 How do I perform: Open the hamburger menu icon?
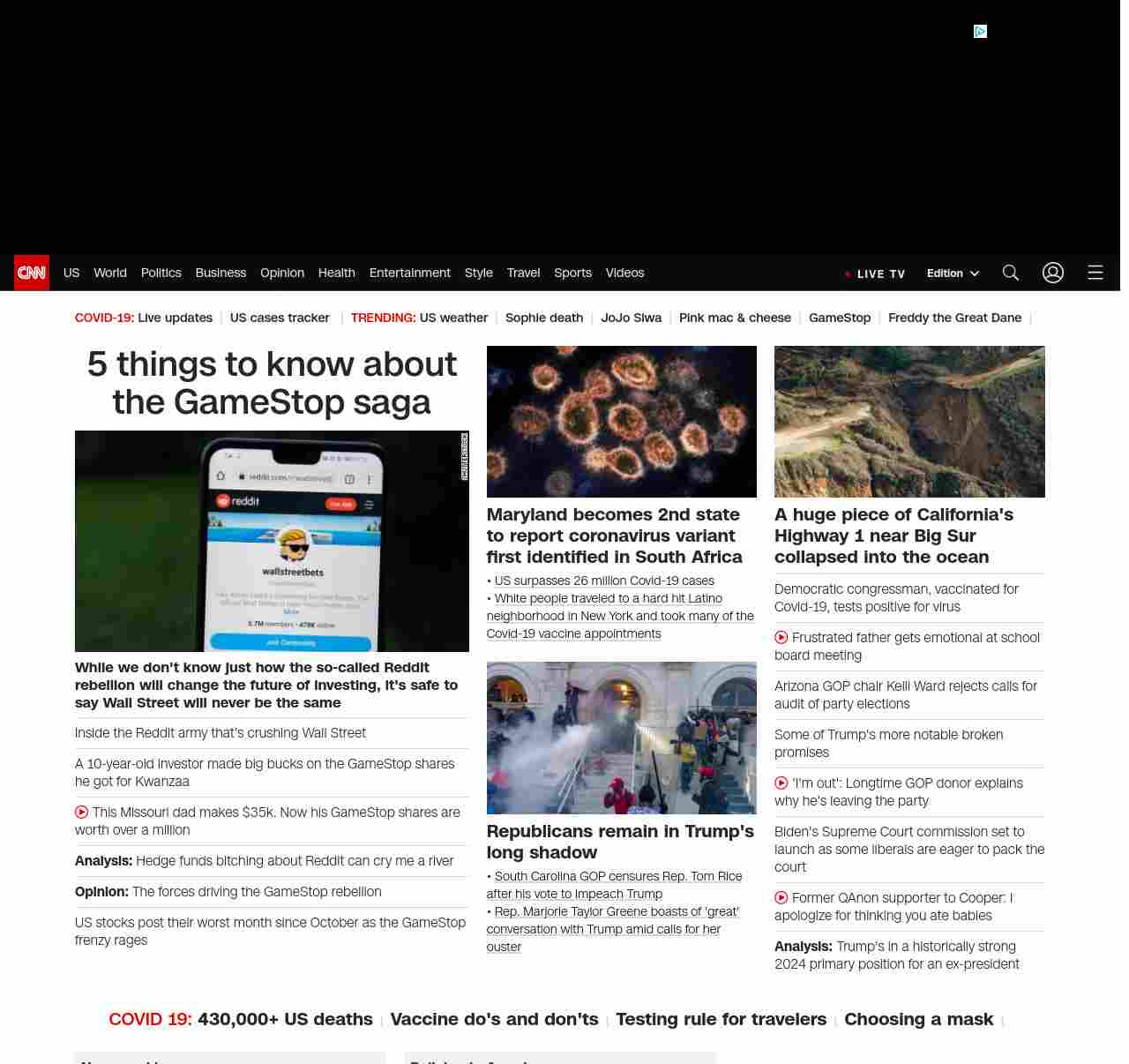[1095, 273]
